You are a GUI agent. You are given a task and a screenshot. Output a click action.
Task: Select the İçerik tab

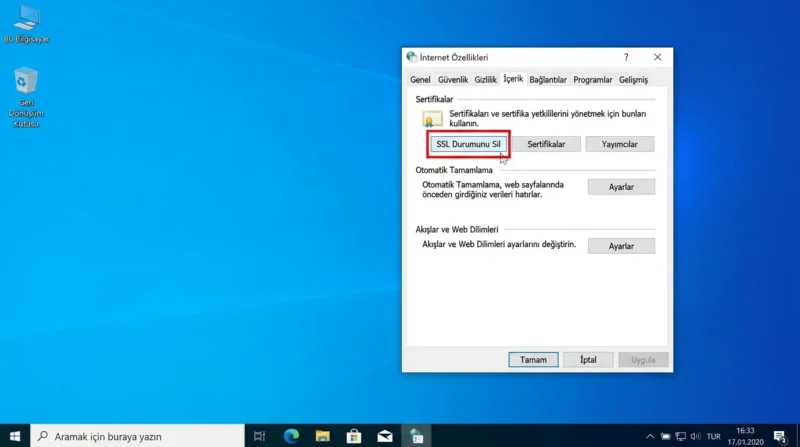tap(513, 79)
